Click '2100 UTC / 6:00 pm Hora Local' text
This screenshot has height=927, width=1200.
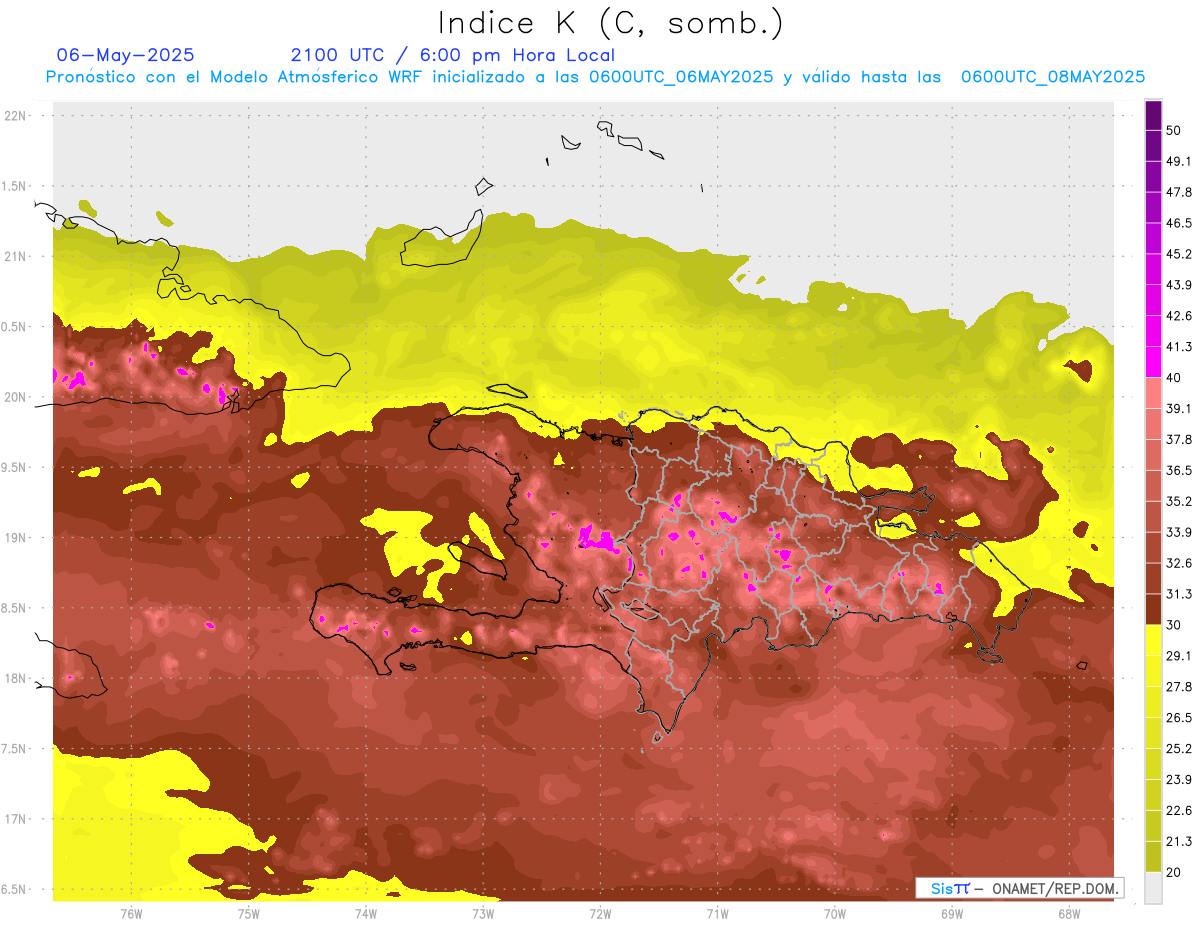(x=452, y=55)
